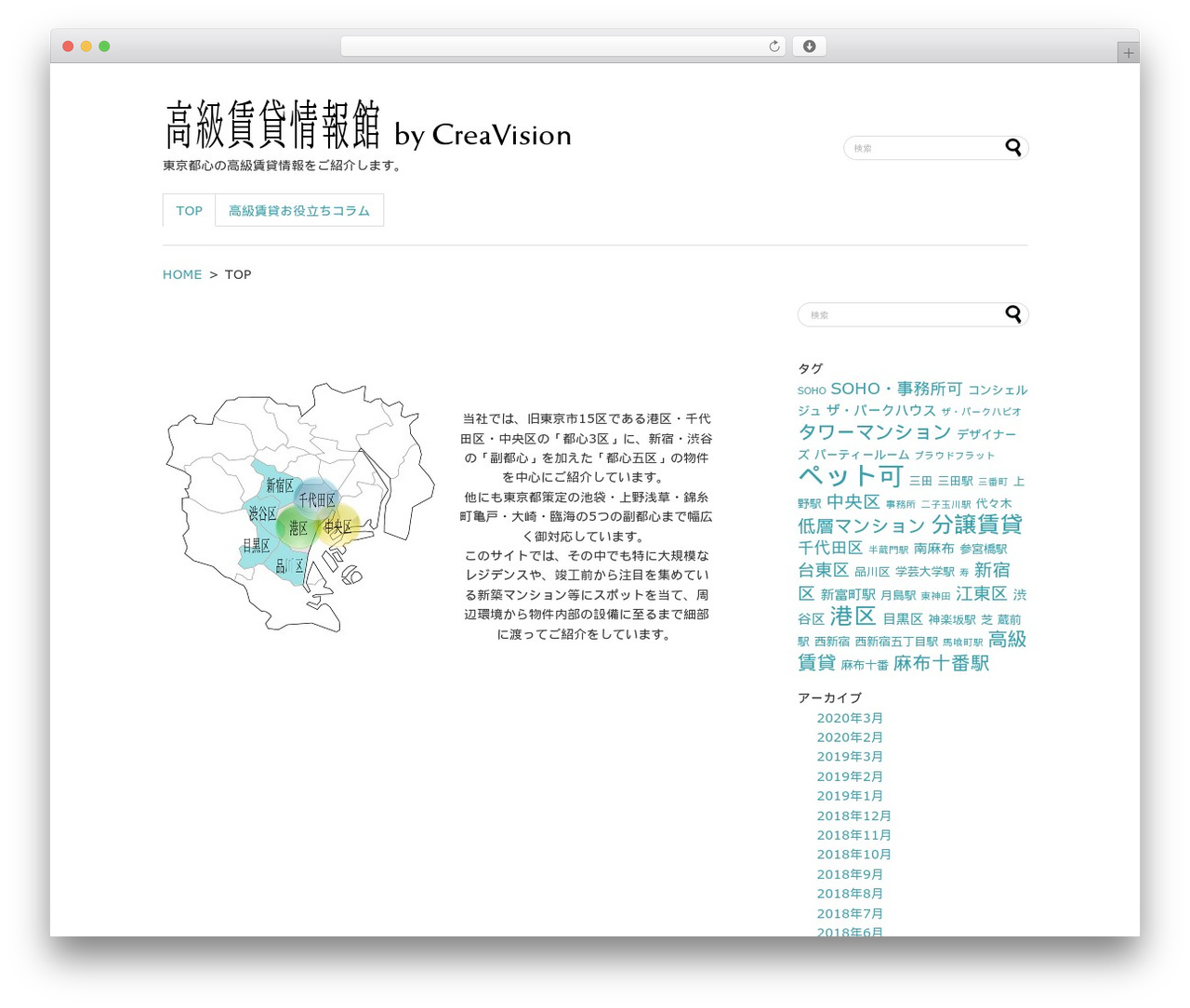Open the 2020年3月 archive
The height and width of the screenshot is (1008, 1190).
(x=850, y=718)
